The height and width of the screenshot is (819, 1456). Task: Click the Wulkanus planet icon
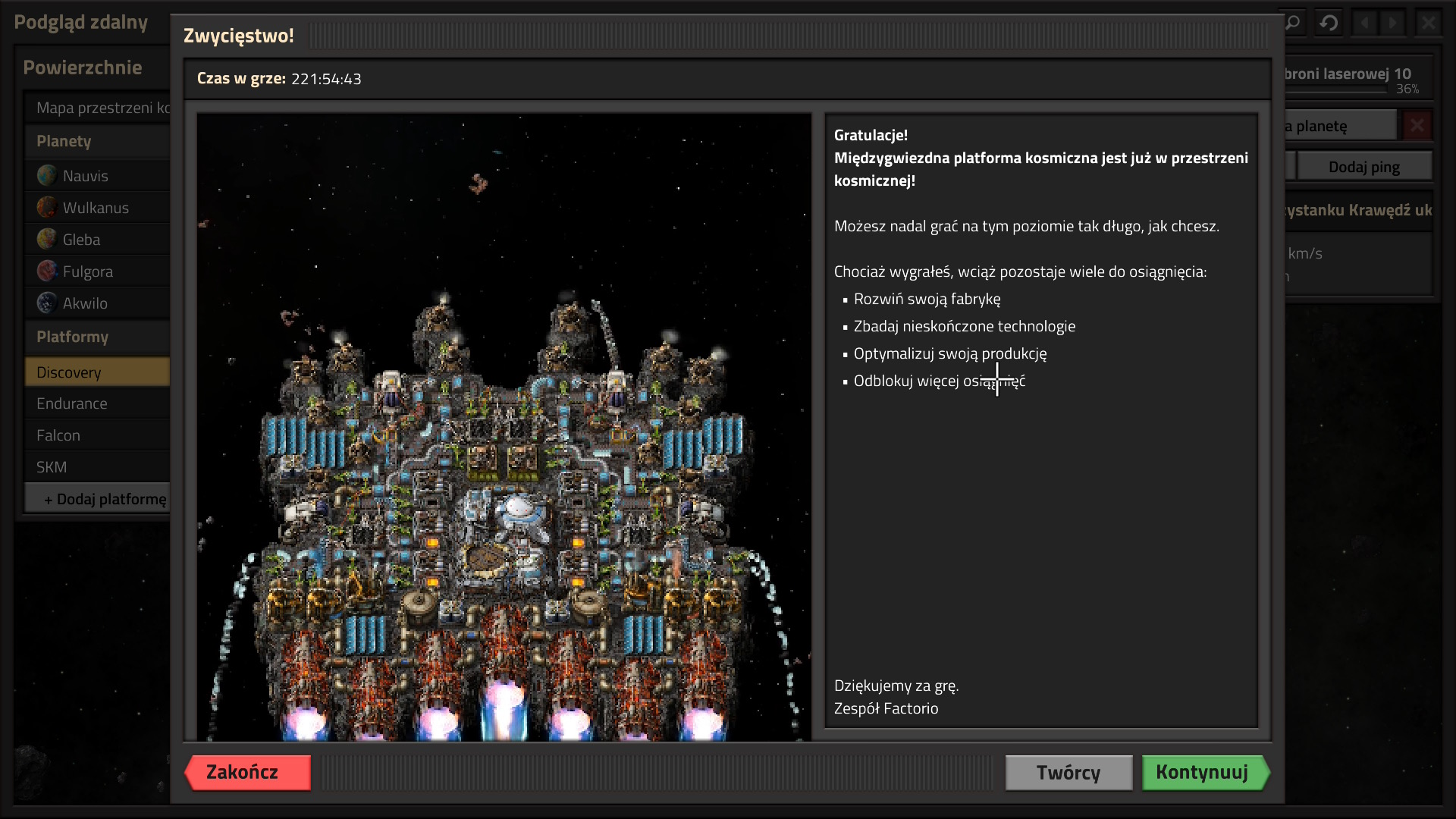(x=47, y=208)
